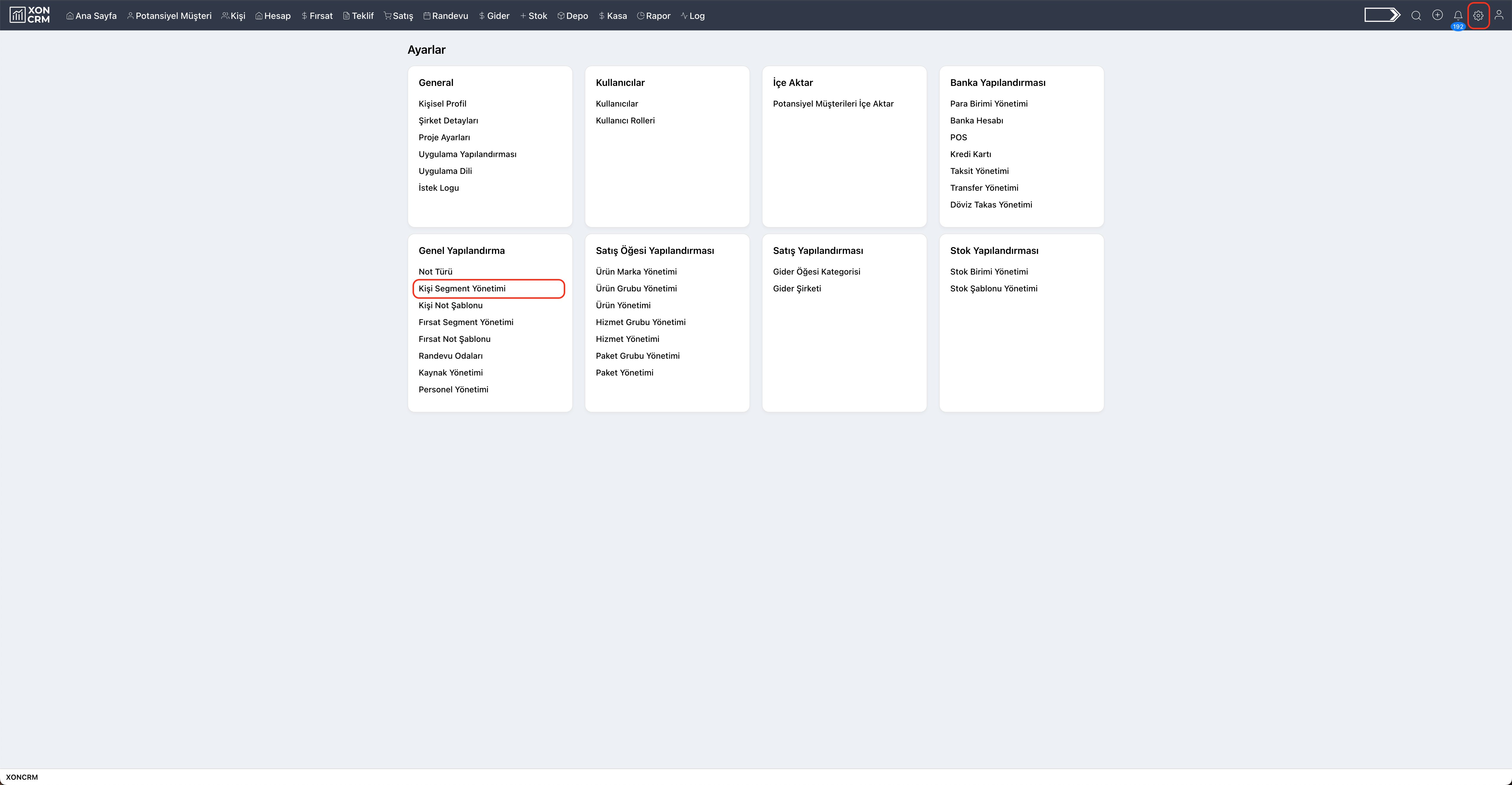
Task: Open the Kişi navbar item
Action: pos(233,16)
